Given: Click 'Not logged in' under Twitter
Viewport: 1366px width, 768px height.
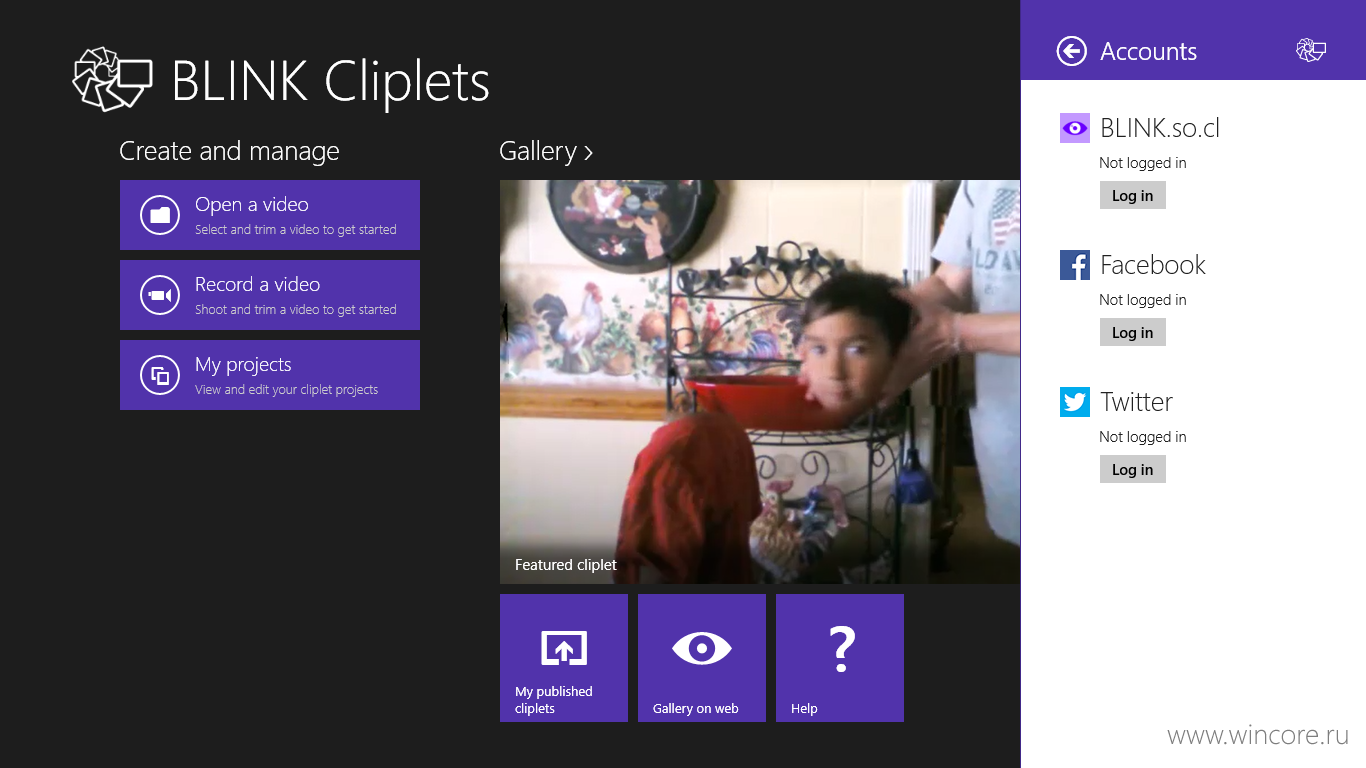Looking at the screenshot, I should pyautogui.click(x=1143, y=437).
